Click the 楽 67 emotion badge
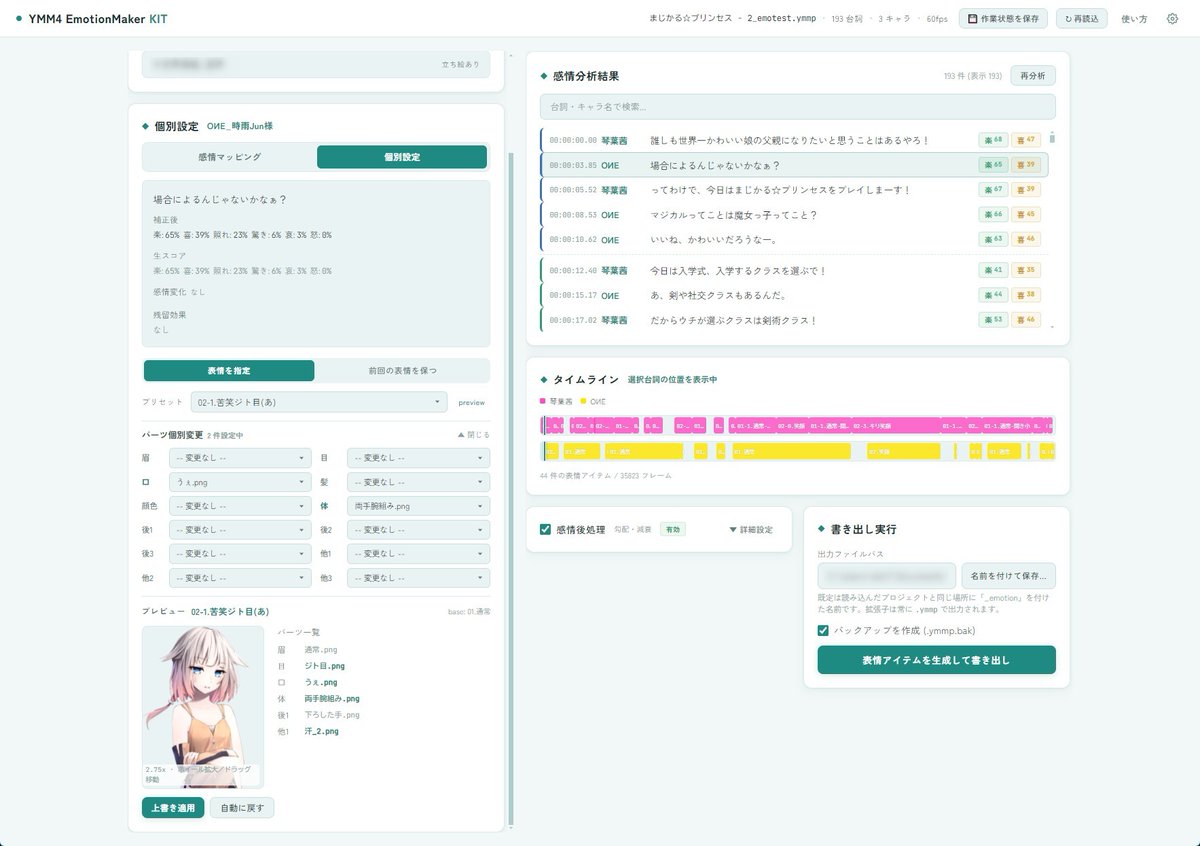Viewport: 1200px width, 846px height. (993, 190)
